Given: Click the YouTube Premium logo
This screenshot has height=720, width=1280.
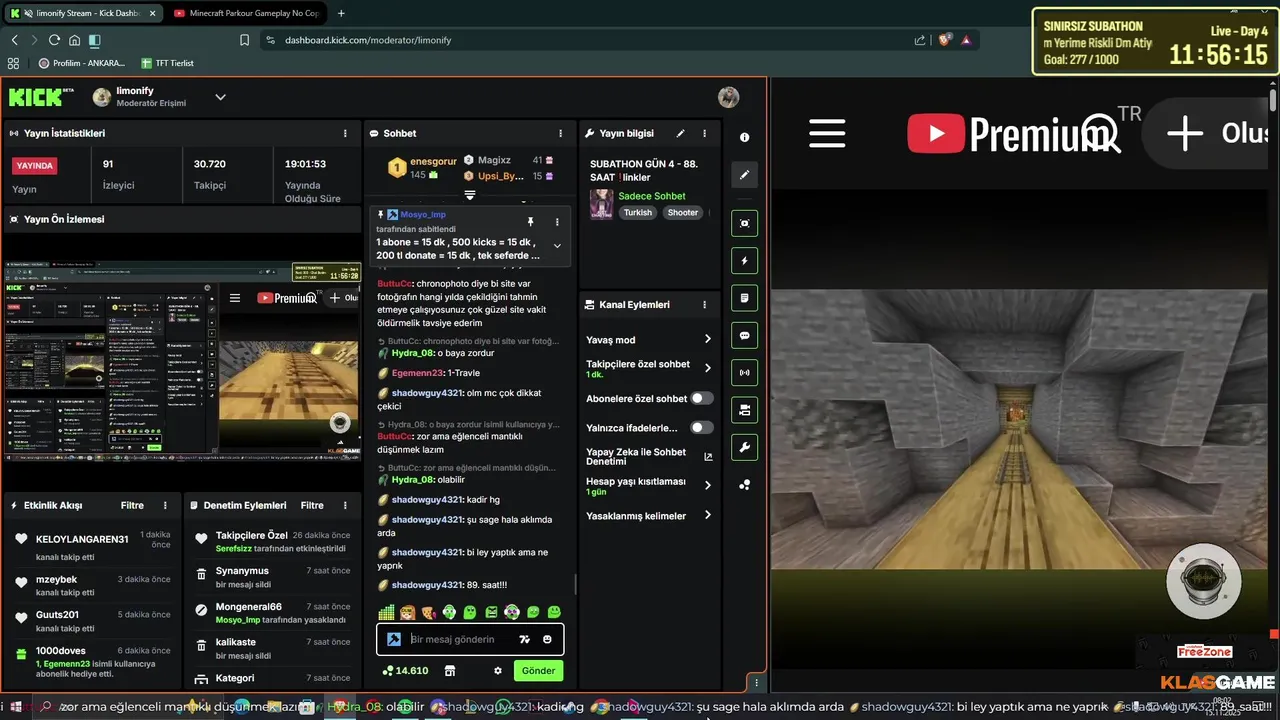Looking at the screenshot, I should coord(1010,133).
